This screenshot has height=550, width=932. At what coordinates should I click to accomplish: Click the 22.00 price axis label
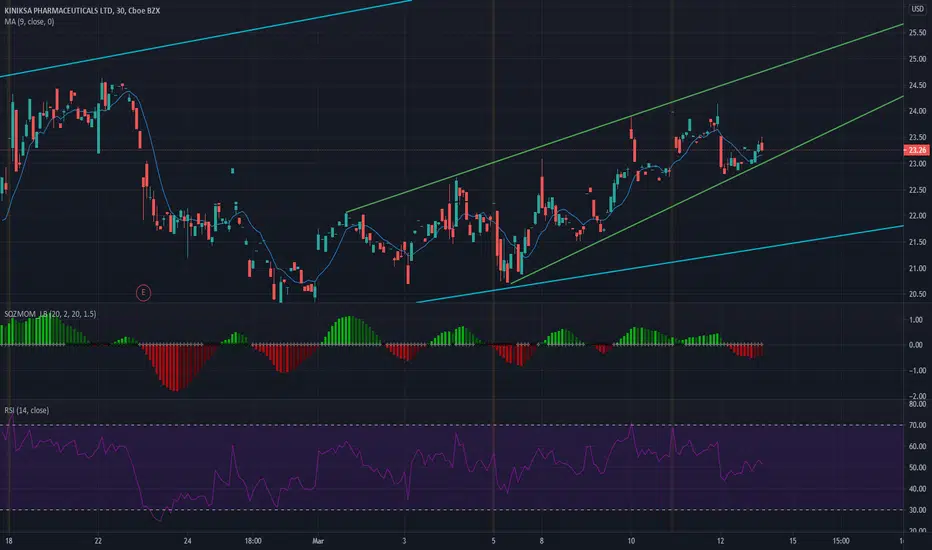tap(917, 216)
